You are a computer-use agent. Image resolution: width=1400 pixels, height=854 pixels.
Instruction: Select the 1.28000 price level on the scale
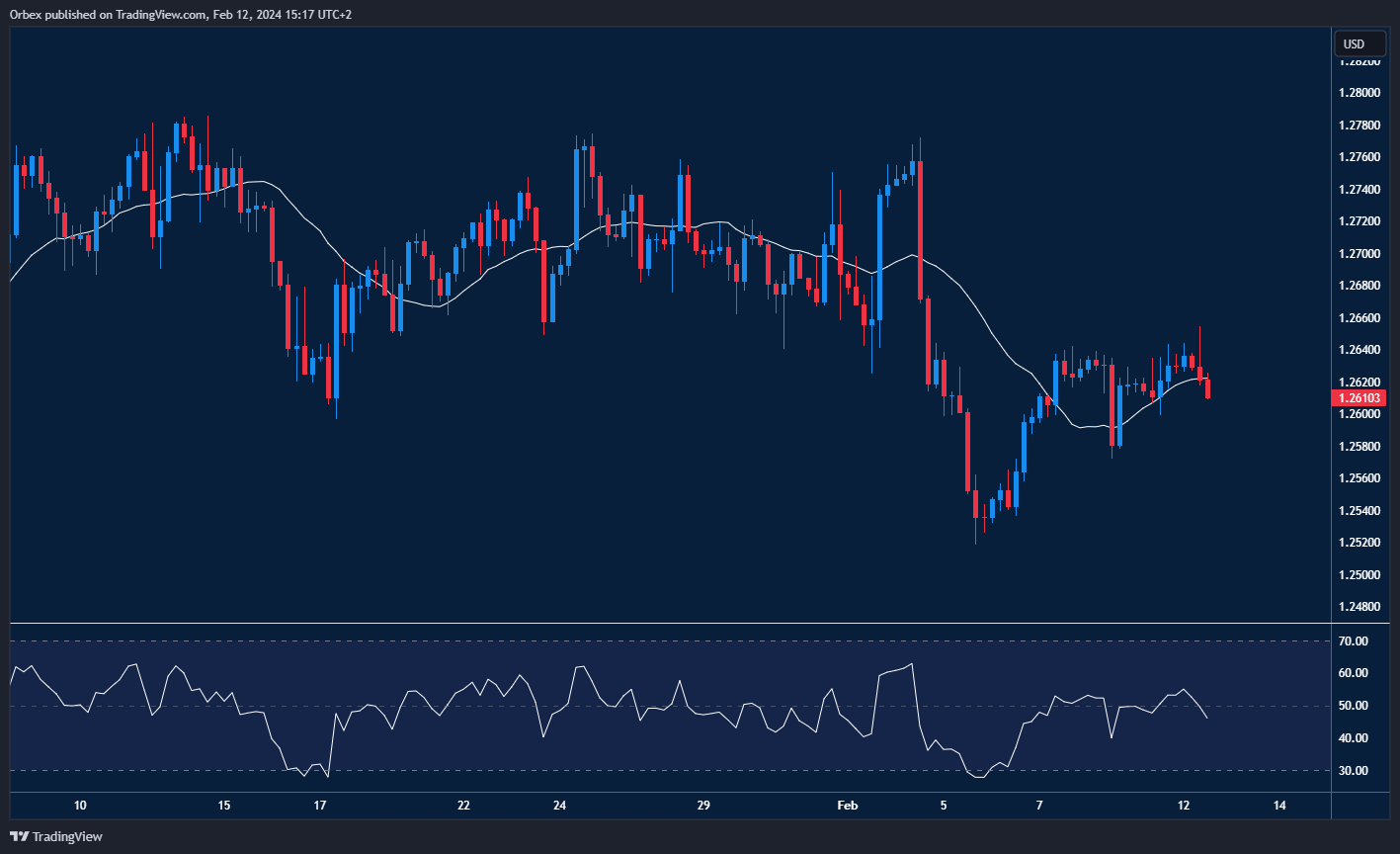(1361, 92)
